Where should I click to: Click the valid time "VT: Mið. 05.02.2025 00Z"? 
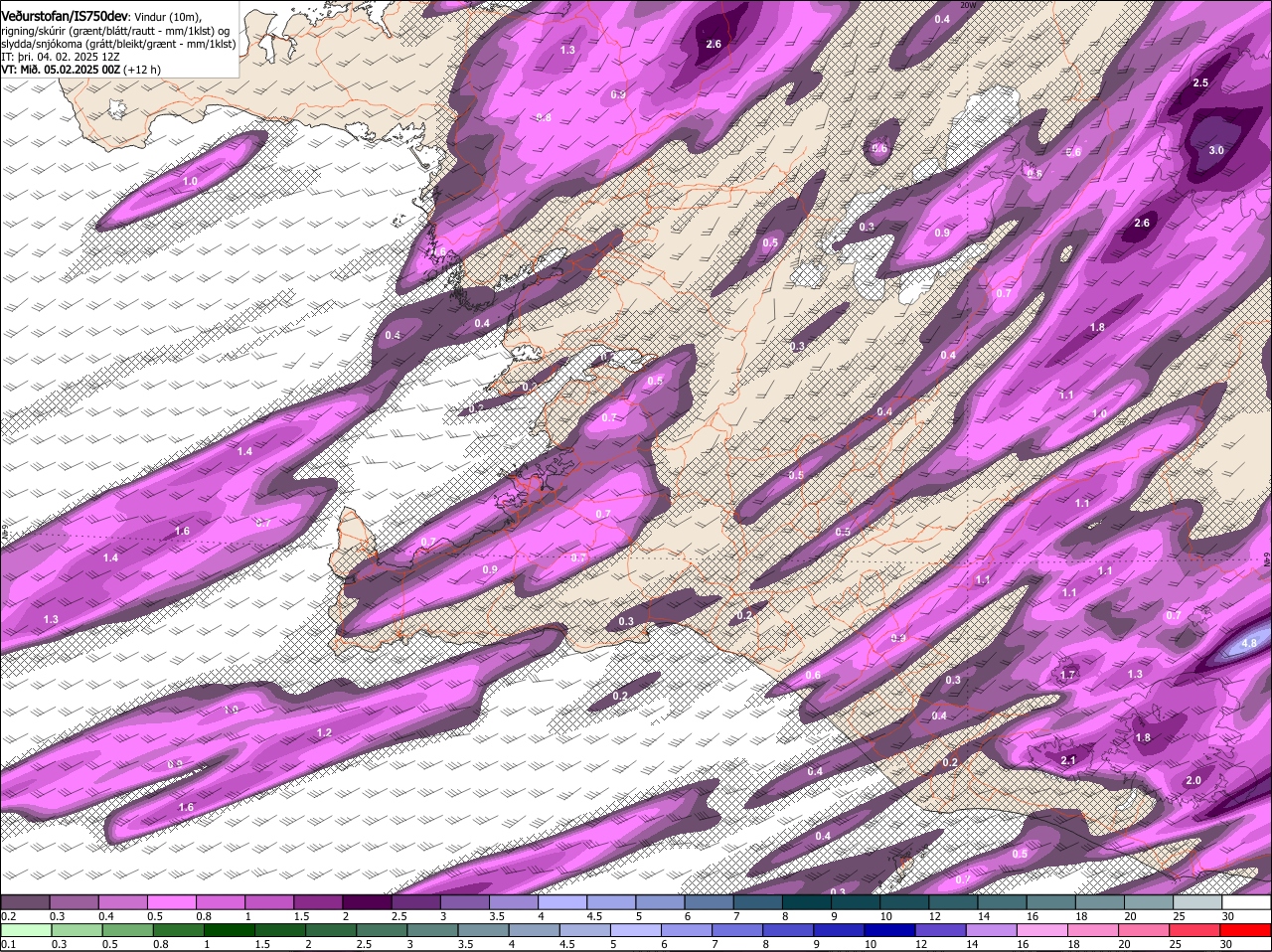point(61,70)
